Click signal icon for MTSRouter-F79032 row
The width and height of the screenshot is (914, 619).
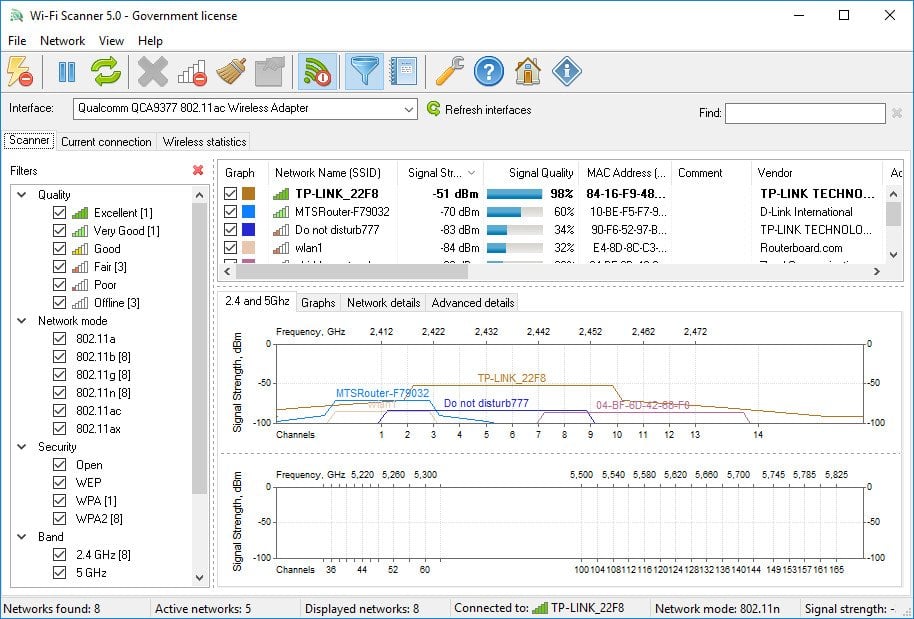[x=281, y=212]
